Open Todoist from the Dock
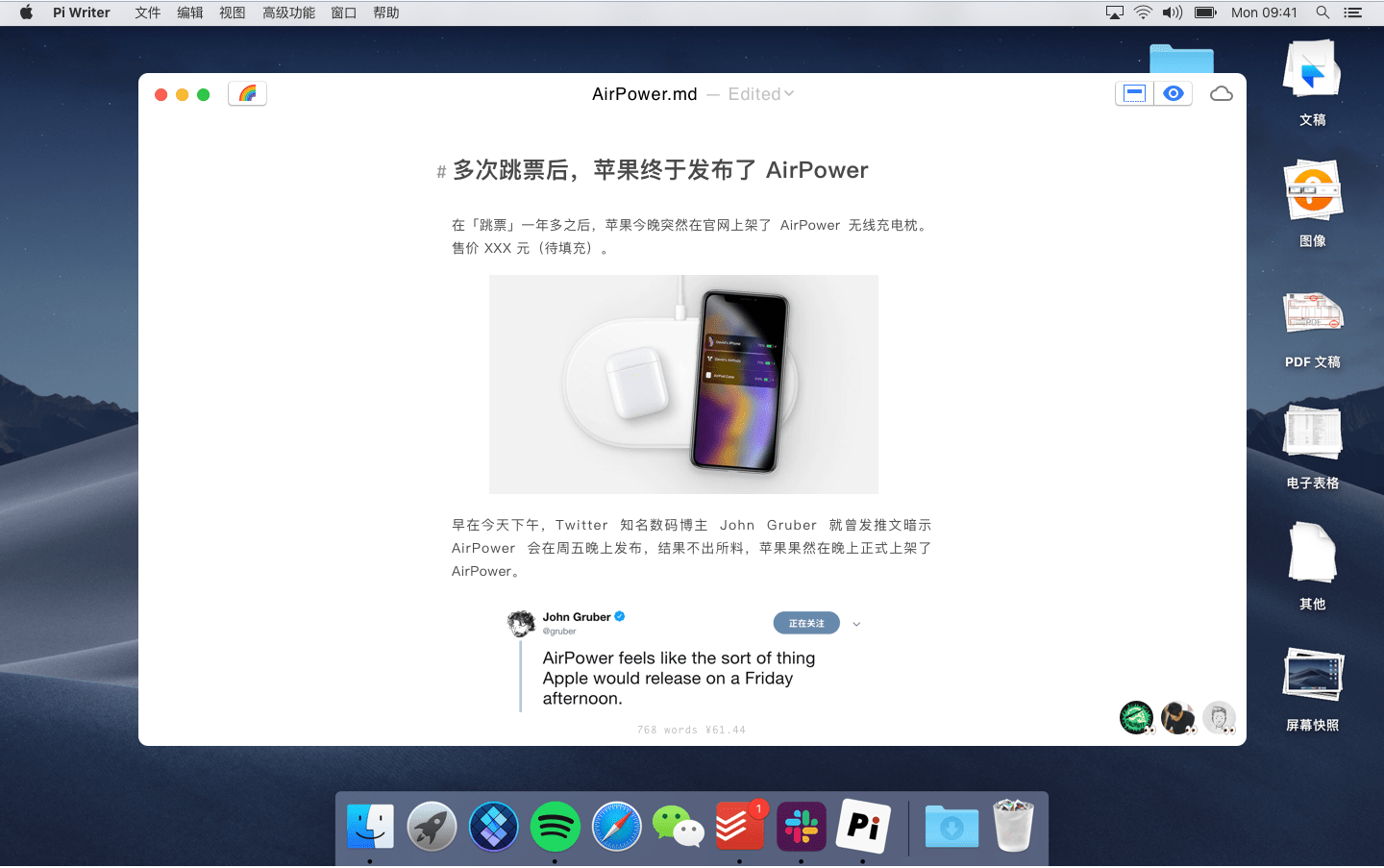The width and height of the screenshot is (1384, 868). 740,826
